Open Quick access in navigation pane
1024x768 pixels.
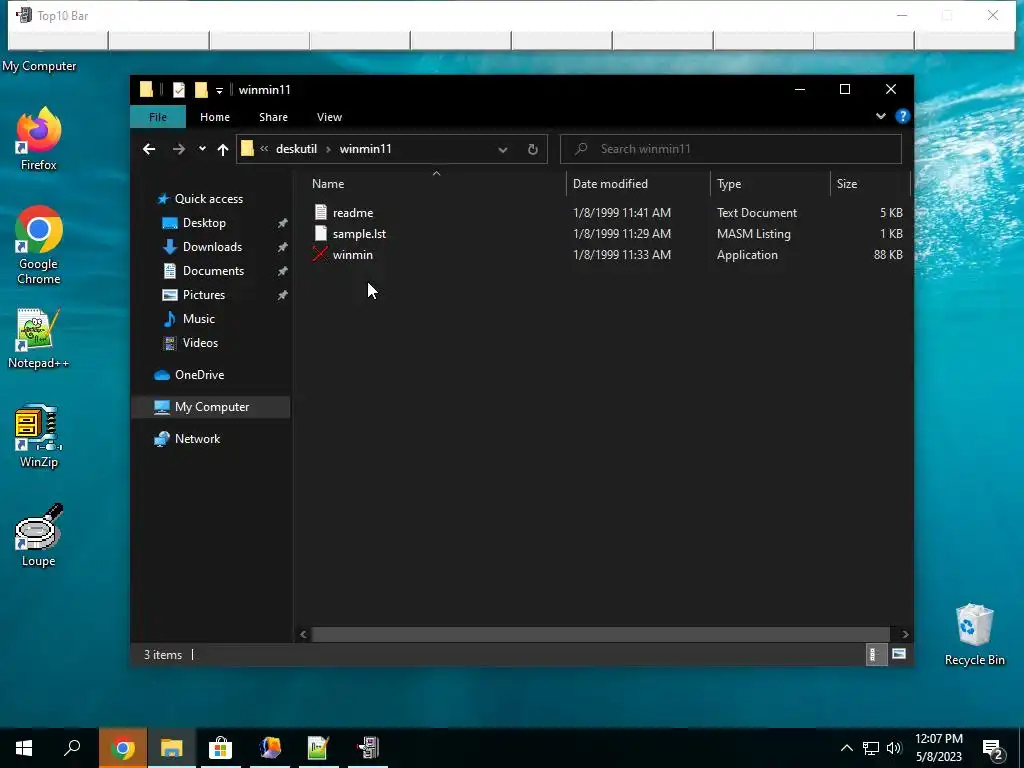[208, 199]
